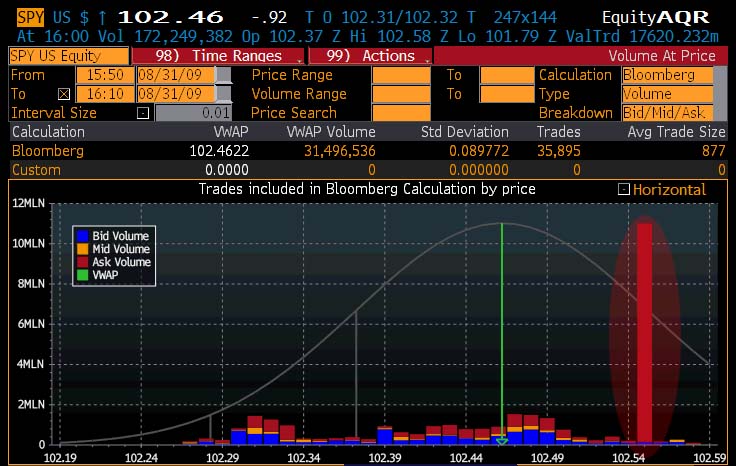The width and height of the screenshot is (736, 466).
Task: Open the To date calendar picker
Action: pos(224,94)
